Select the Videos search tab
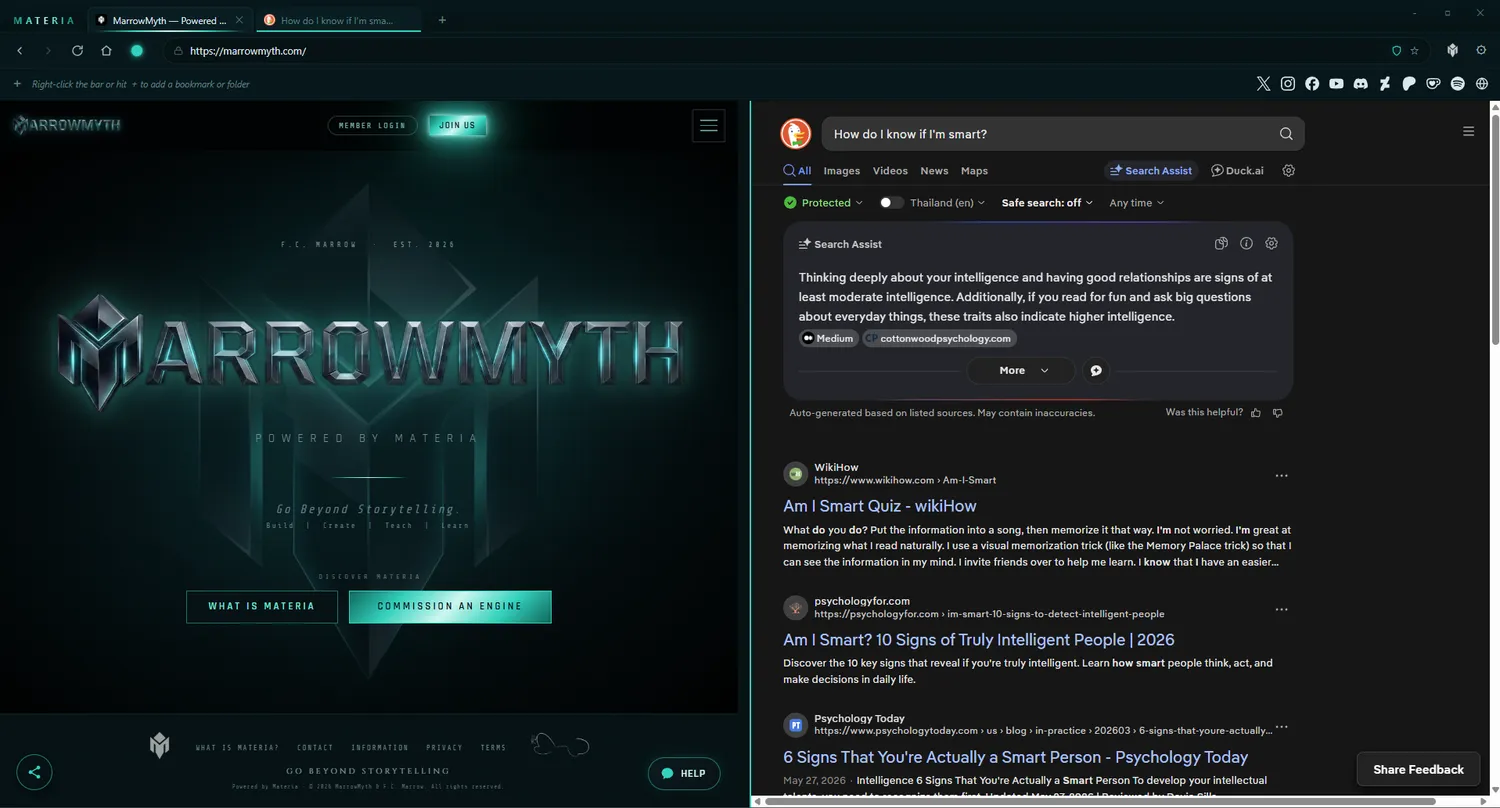This screenshot has height=808, width=1500. click(890, 171)
